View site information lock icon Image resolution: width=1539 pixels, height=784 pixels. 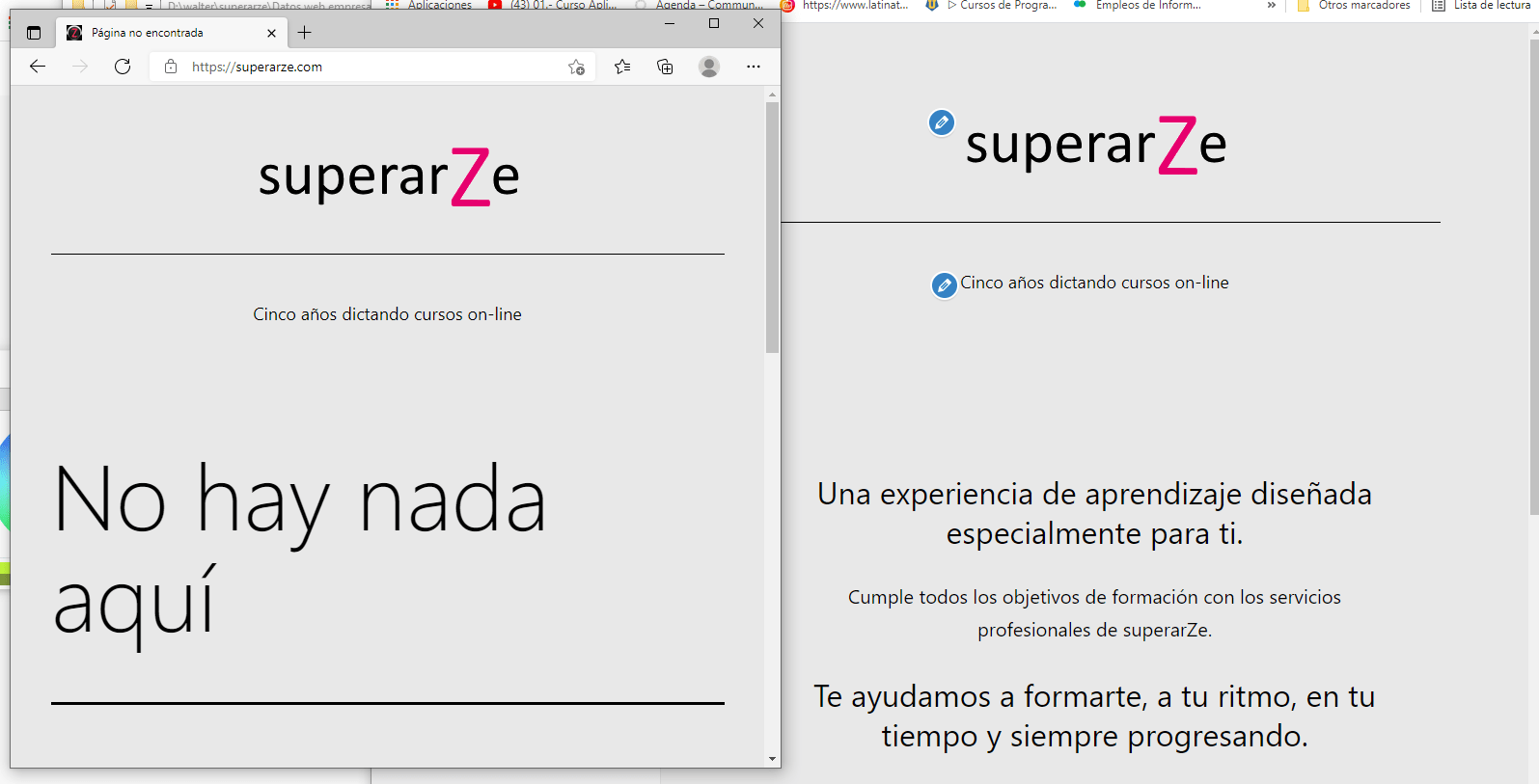[x=171, y=67]
